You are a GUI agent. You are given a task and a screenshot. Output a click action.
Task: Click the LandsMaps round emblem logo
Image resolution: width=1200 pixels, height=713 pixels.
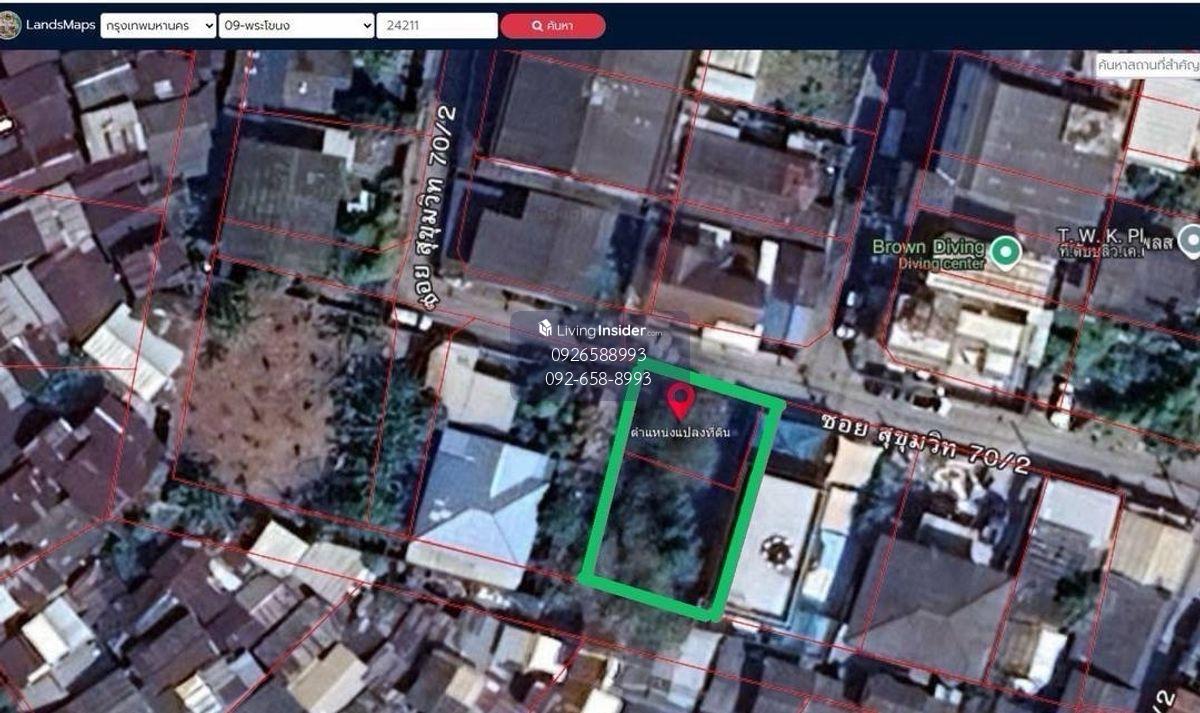tap(10, 25)
